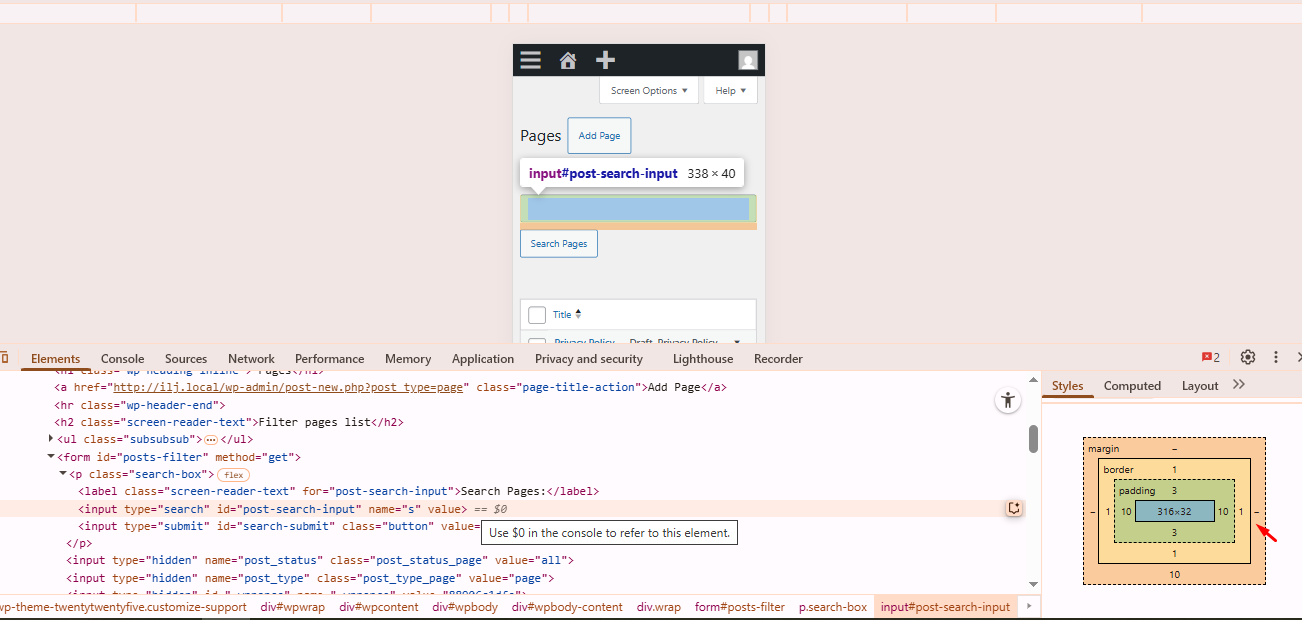Open the DevTools three-dot customize menu
1302x620 pixels.
(x=1276, y=357)
